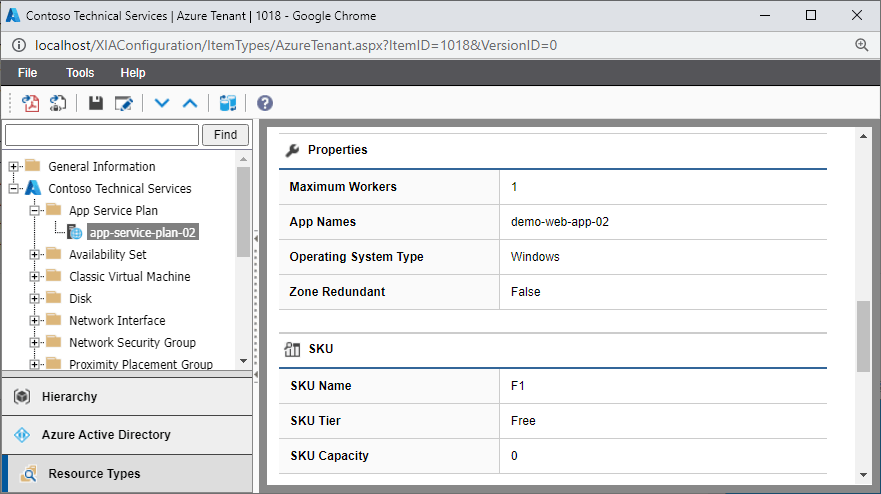Select the Availability Set tree item

coord(108,255)
